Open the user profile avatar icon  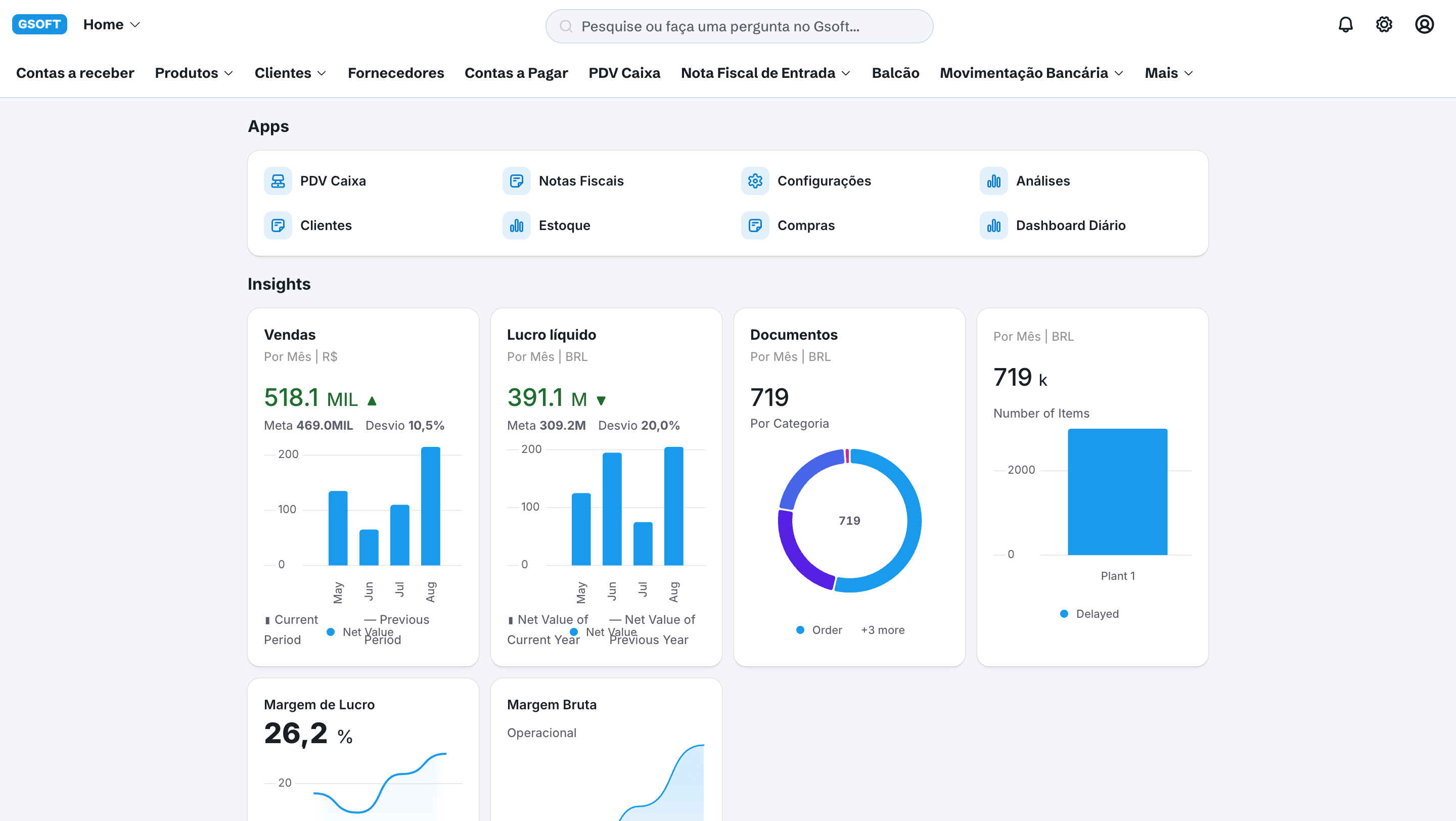1424,25
